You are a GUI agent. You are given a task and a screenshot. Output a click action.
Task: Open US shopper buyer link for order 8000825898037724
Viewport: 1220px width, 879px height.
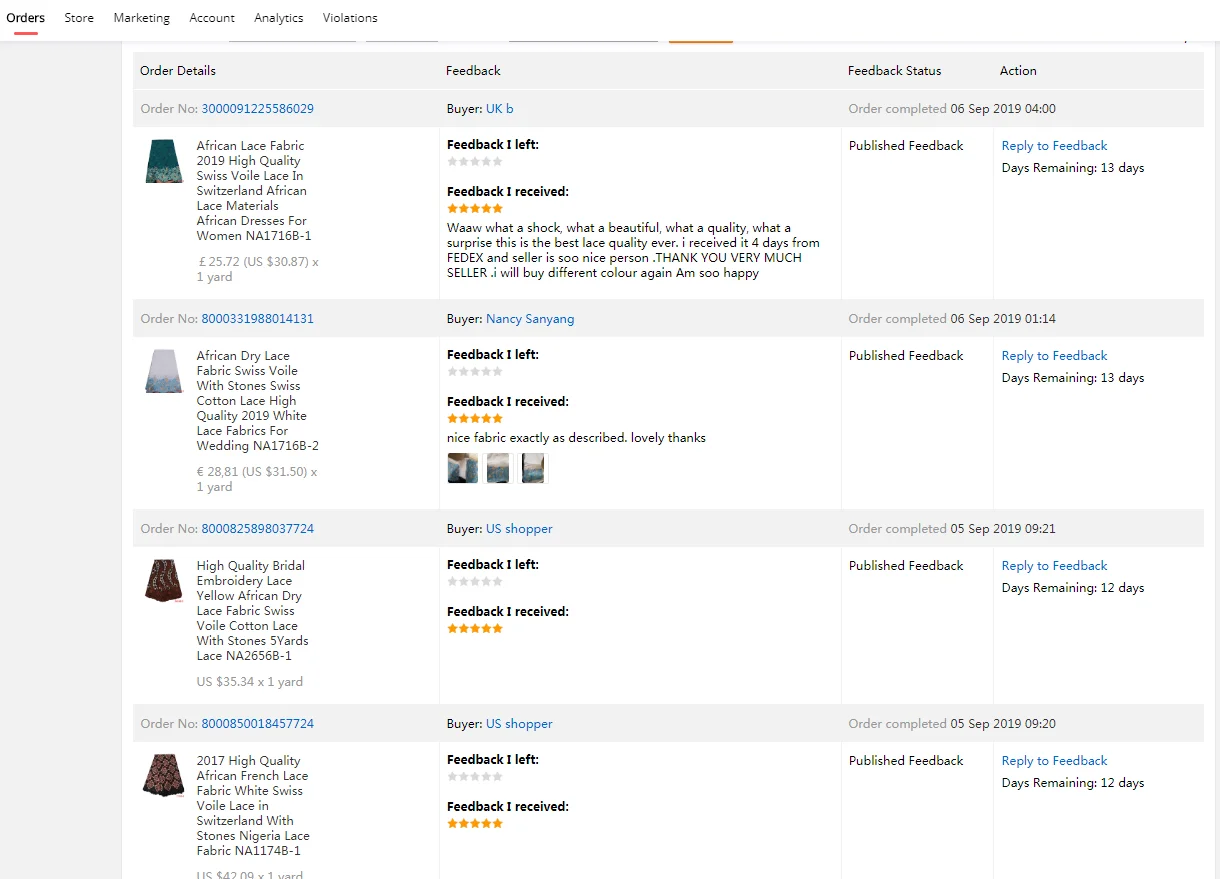coord(519,529)
